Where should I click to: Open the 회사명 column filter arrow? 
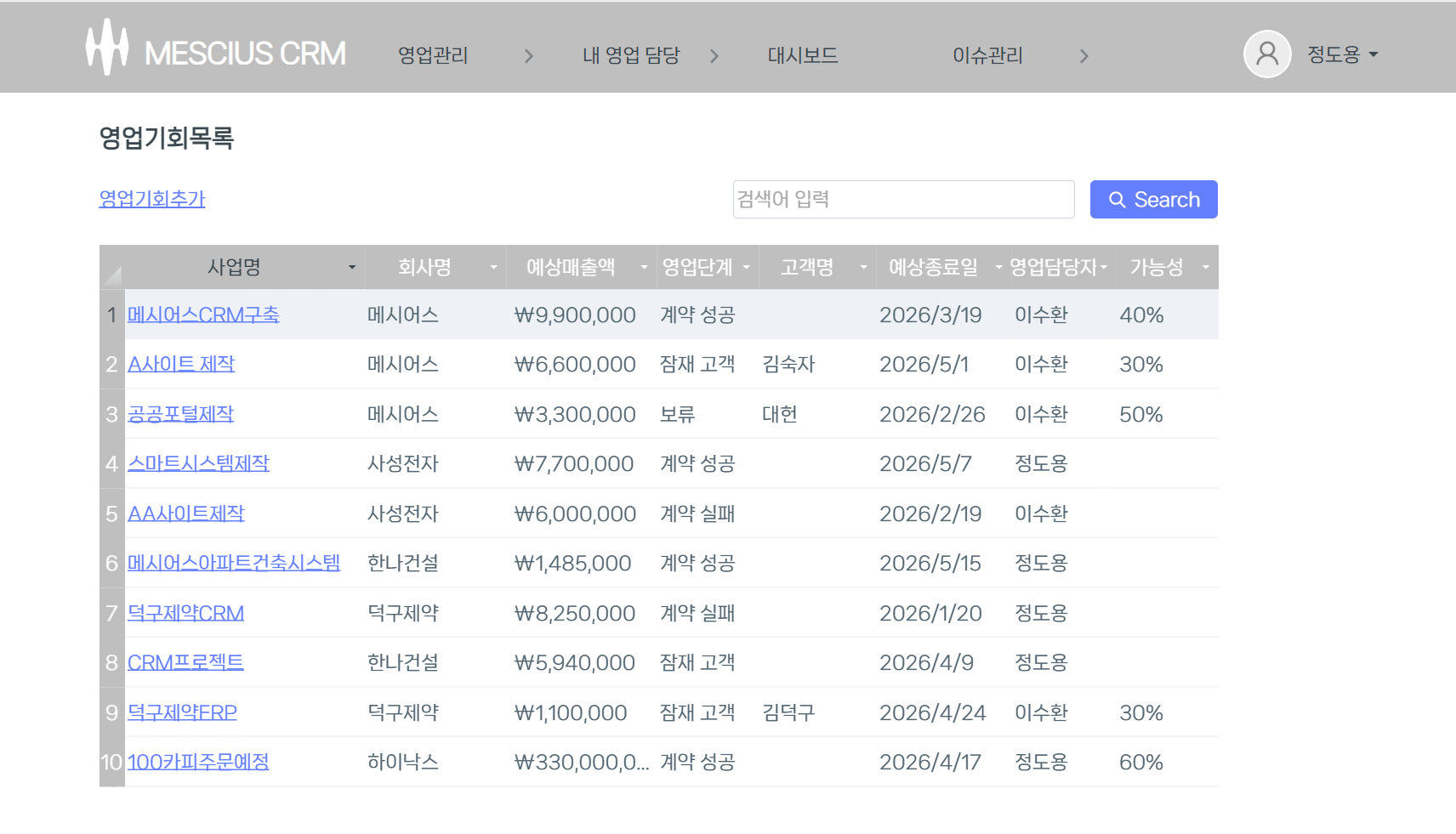(x=493, y=268)
